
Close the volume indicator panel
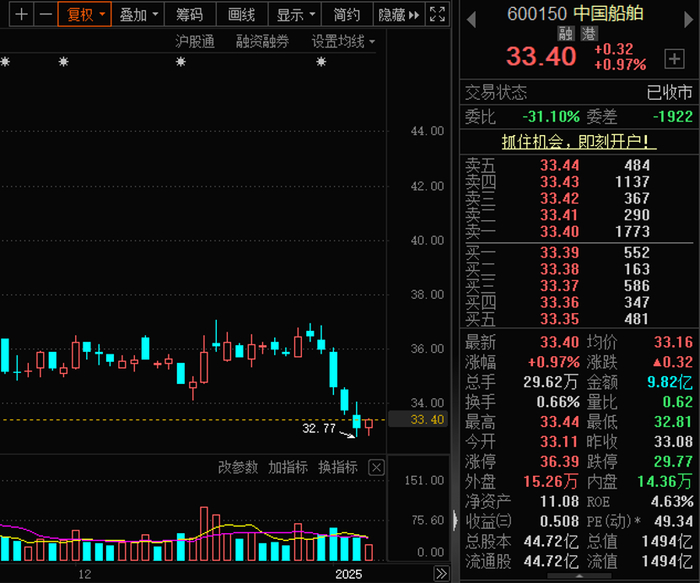point(376,467)
